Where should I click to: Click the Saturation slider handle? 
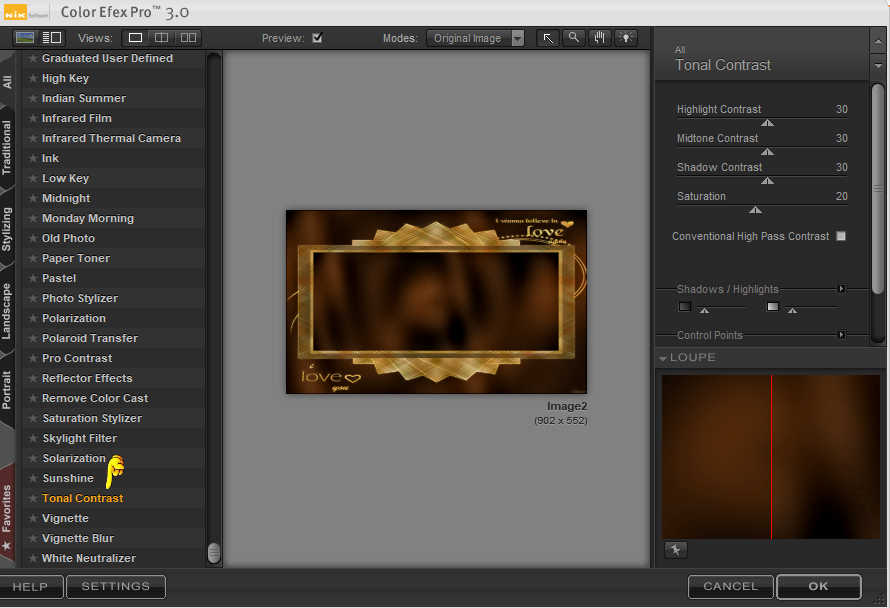[x=755, y=210]
